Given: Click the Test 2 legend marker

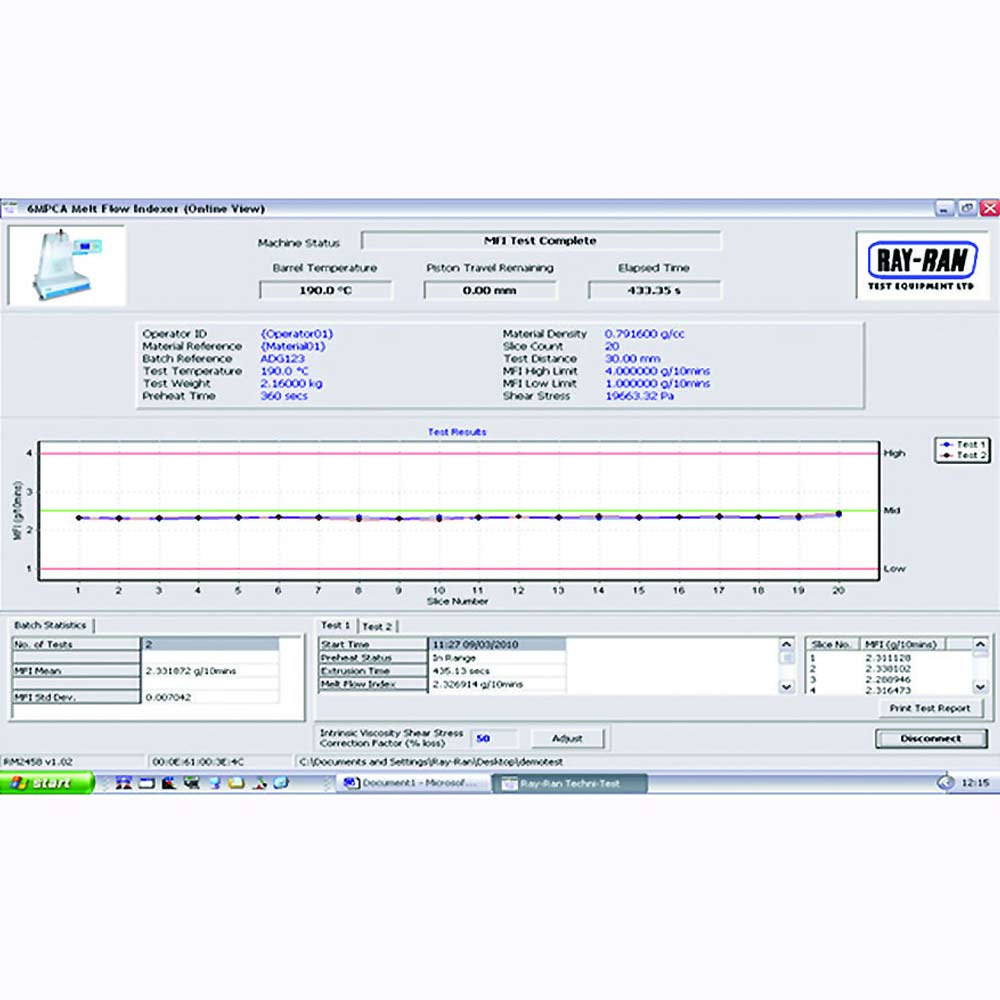Looking at the screenshot, I should pos(945,456).
